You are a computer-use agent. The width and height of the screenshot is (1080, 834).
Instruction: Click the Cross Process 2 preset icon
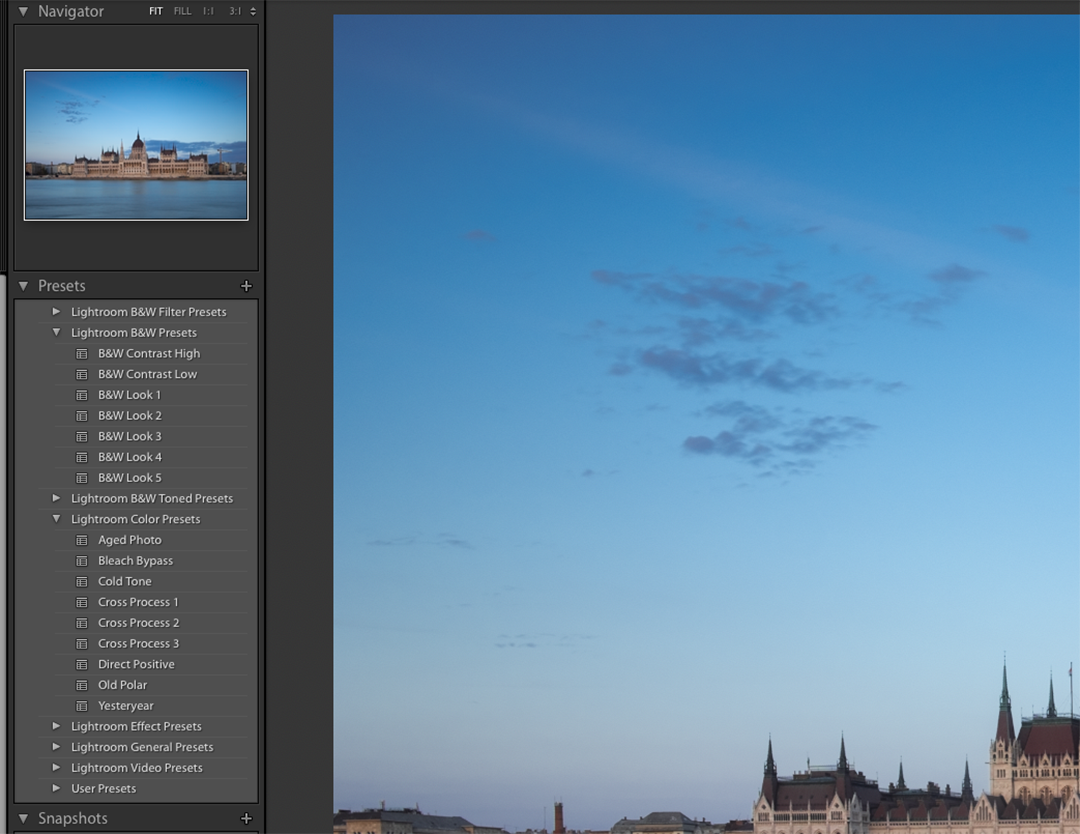[x=82, y=623]
